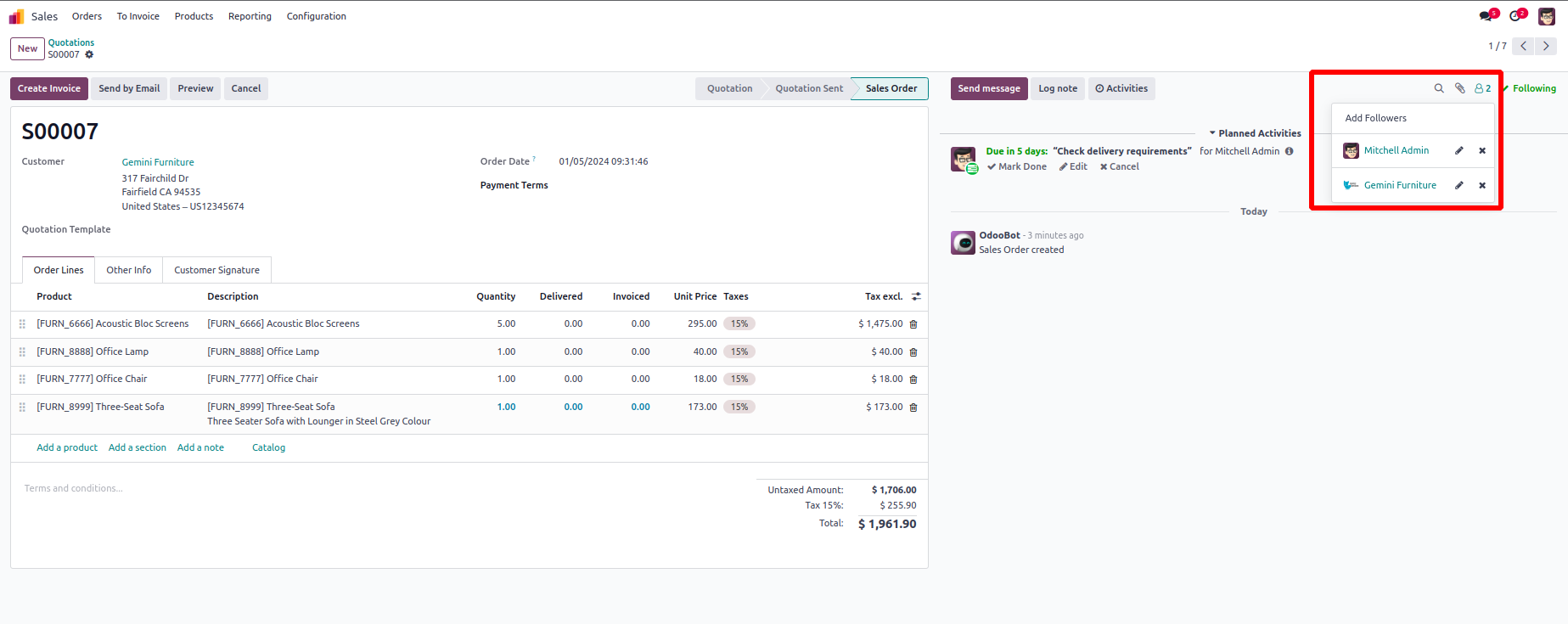This screenshot has height=624, width=1568.
Task: Open the gear actions menu beside S00007
Action: click(x=89, y=54)
